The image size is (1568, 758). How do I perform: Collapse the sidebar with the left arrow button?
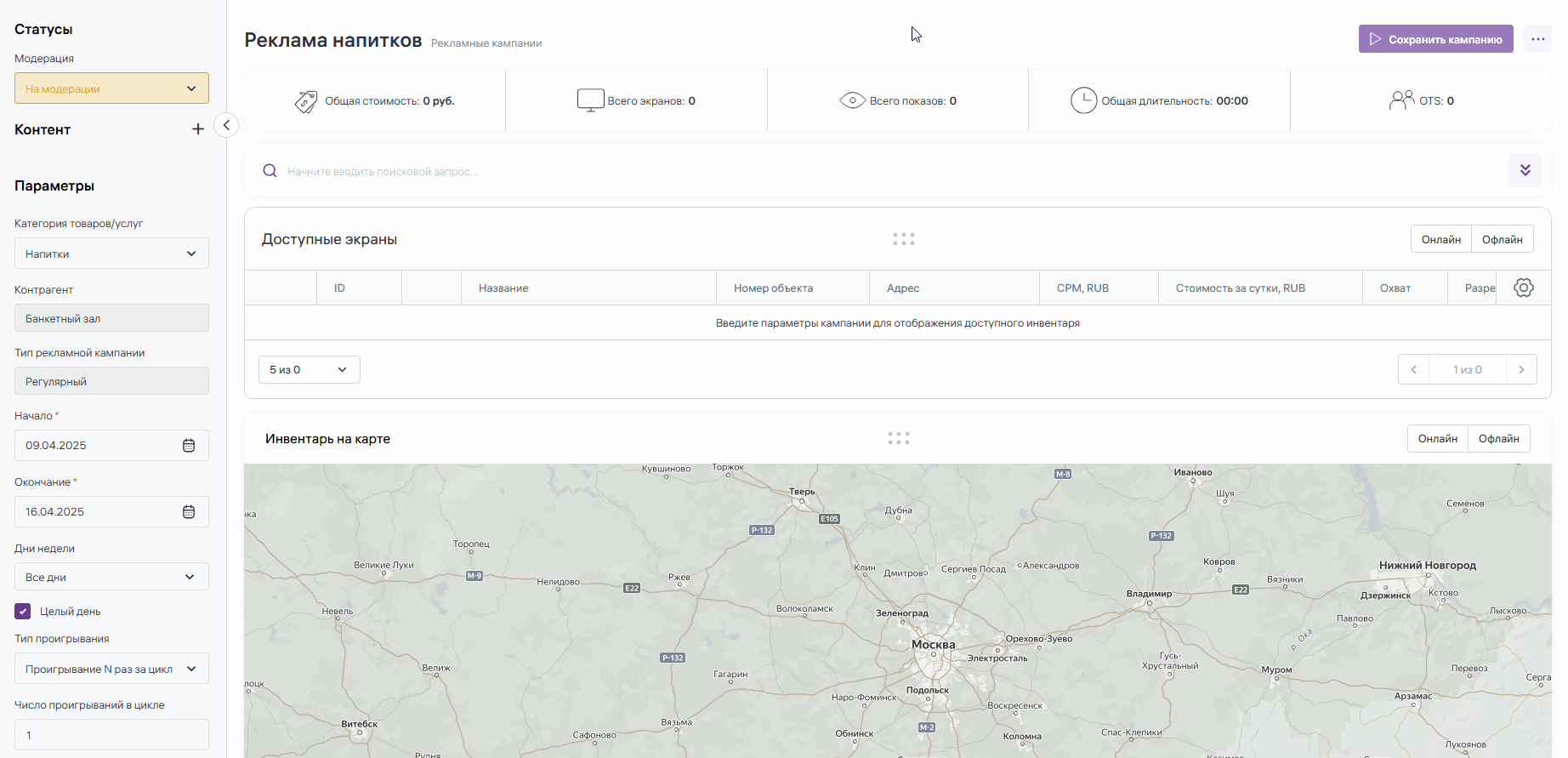coord(226,125)
